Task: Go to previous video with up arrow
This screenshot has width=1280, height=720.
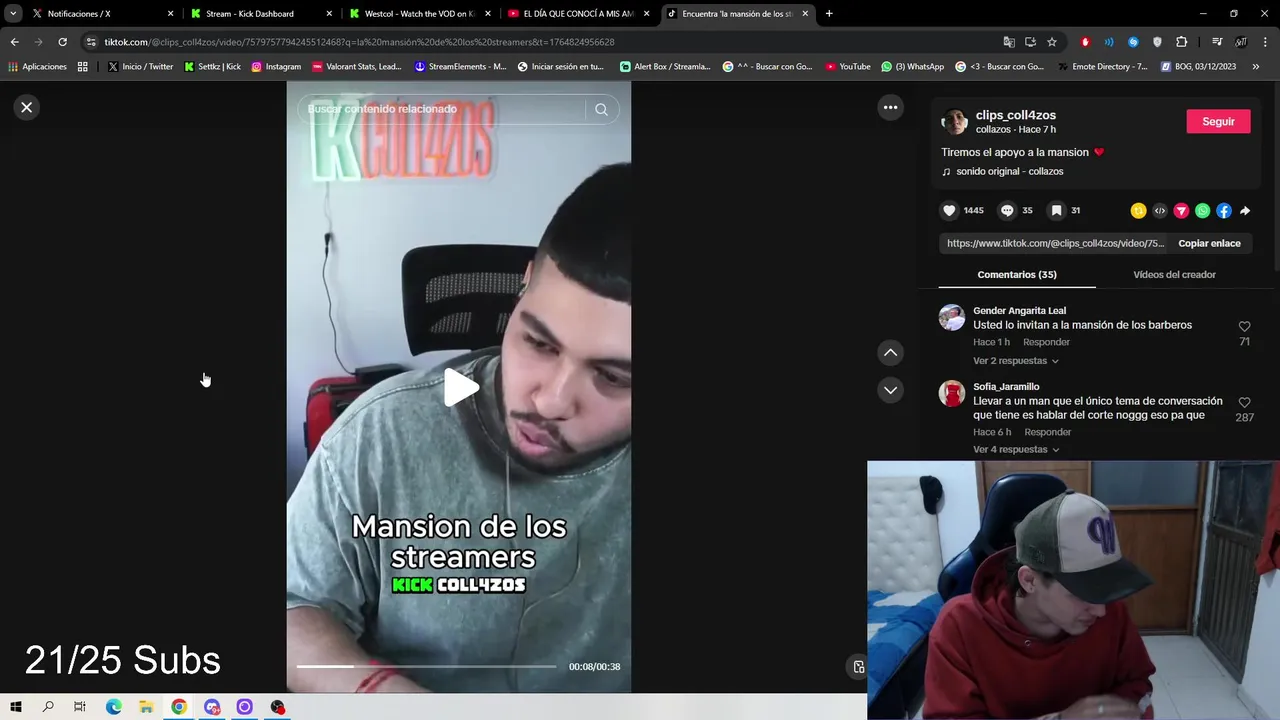Action: 890,352
